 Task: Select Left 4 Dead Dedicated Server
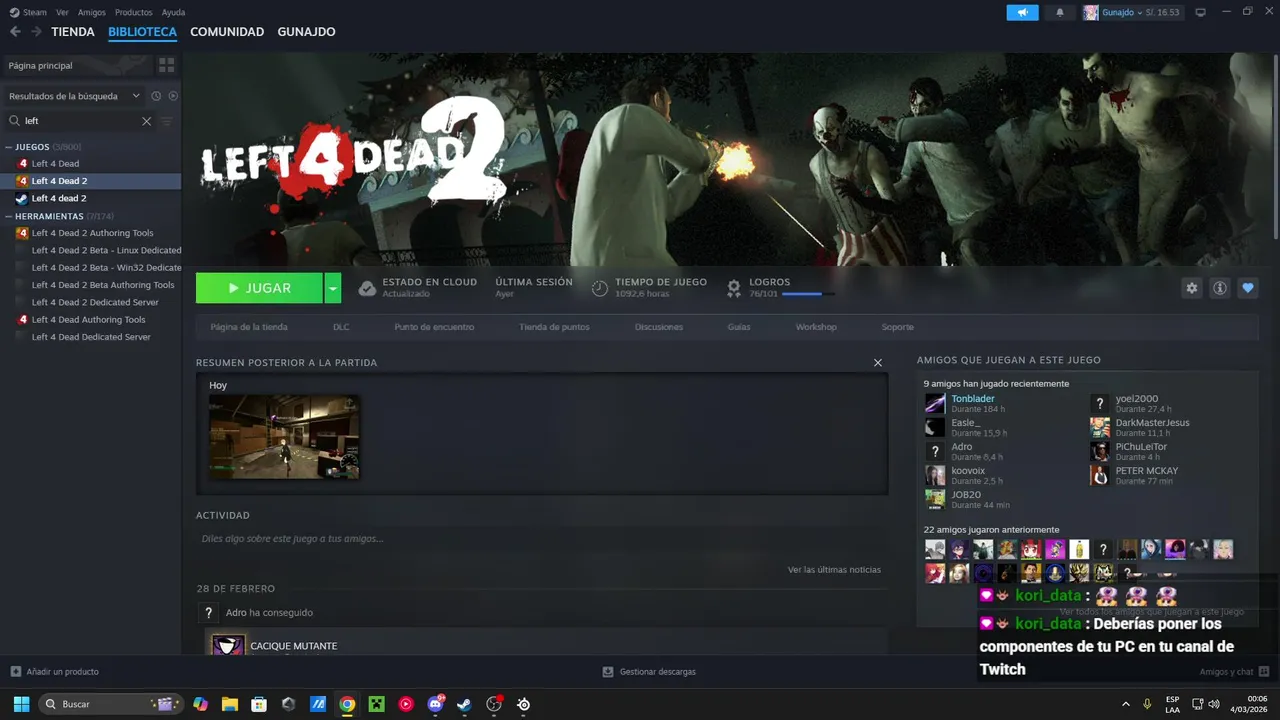(x=91, y=337)
